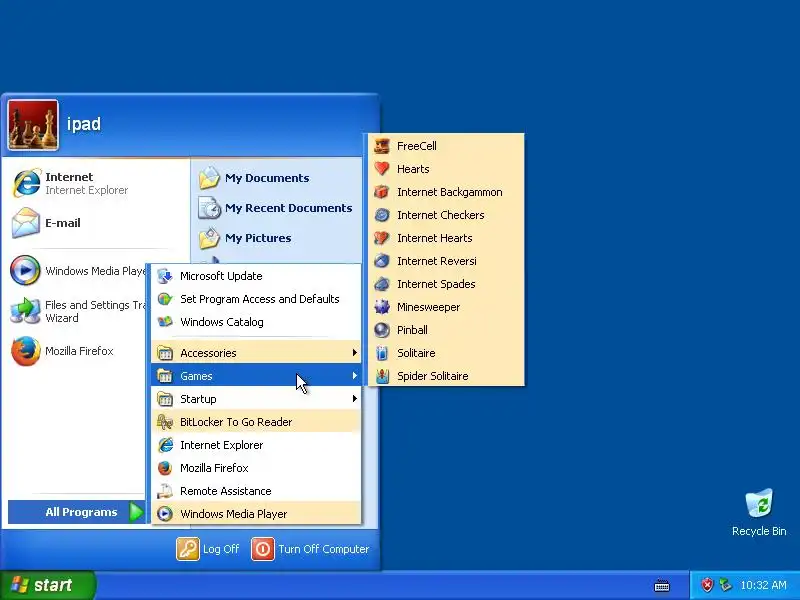Click the "Windows Catalog" label
The height and width of the screenshot is (600, 800).
[222, 322]
